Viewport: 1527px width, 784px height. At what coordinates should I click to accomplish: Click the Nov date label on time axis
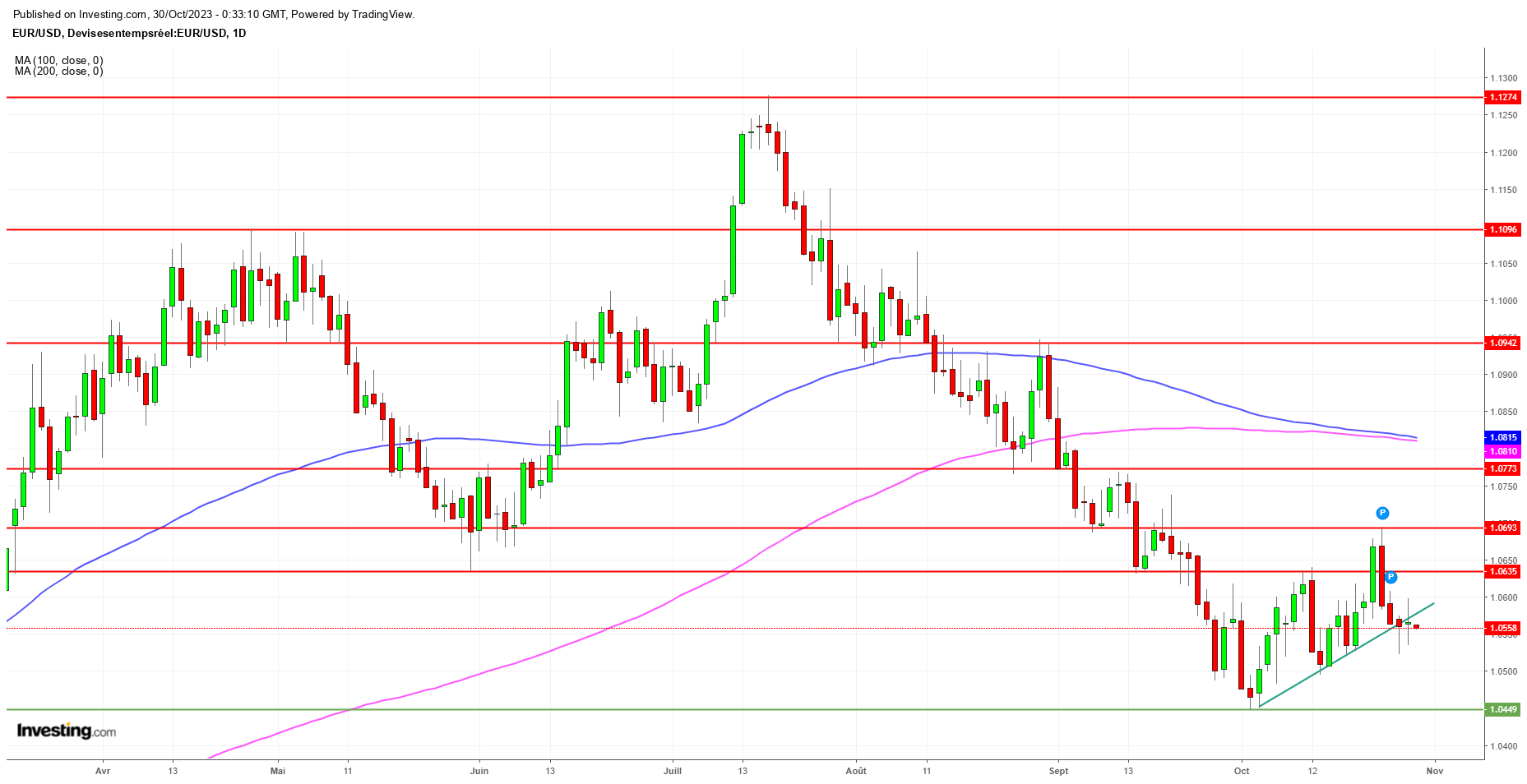tap(1435, 771)
